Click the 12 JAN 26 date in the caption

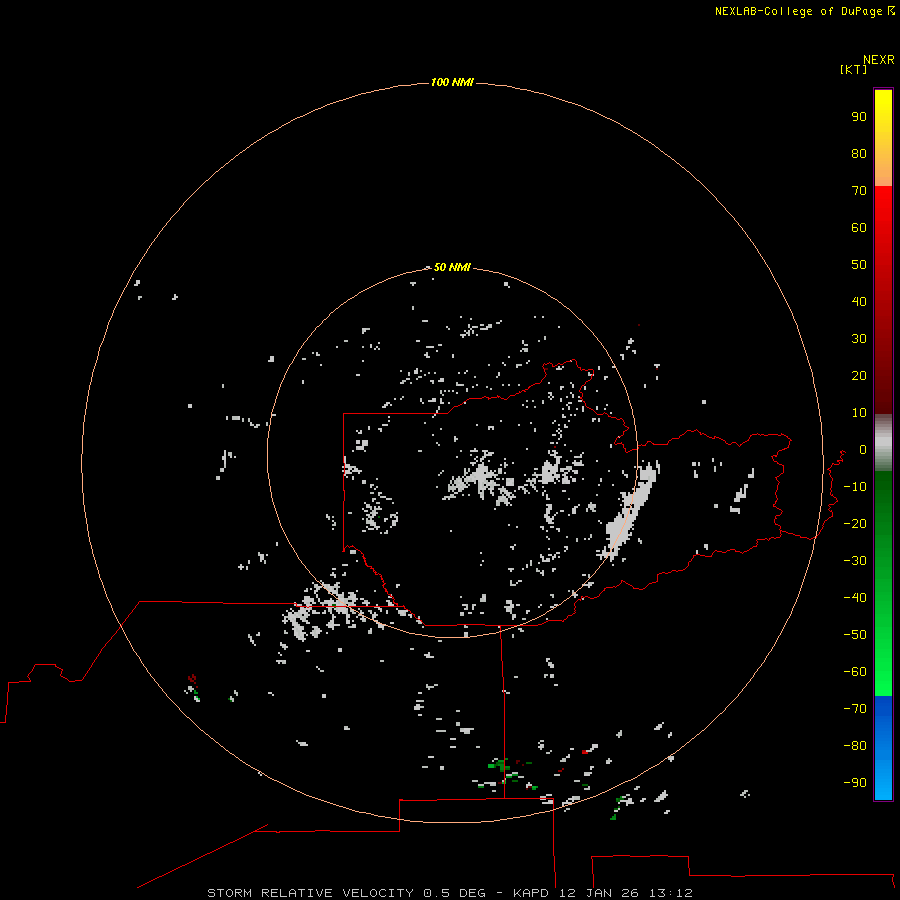[599, 893]
